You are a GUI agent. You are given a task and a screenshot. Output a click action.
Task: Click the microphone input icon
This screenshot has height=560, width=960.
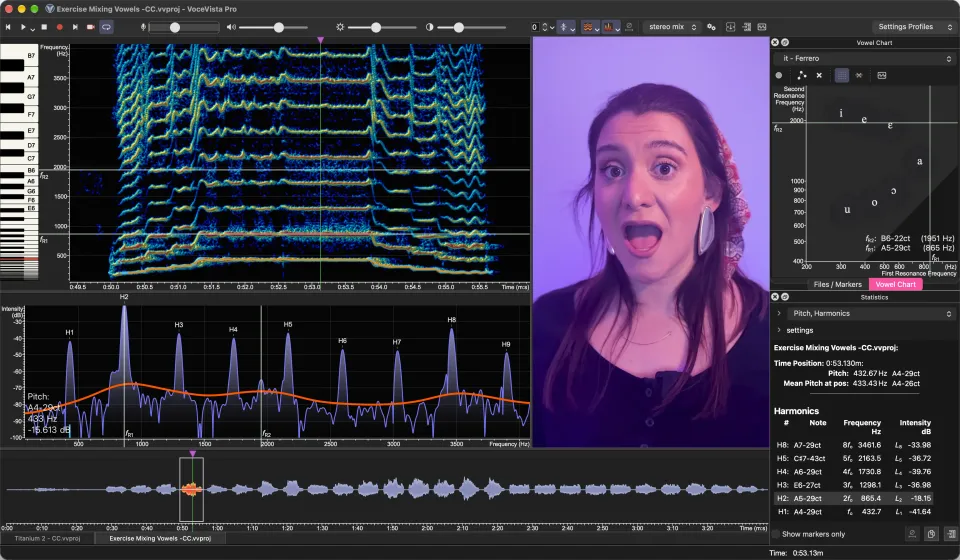click(x=143, y=27)
